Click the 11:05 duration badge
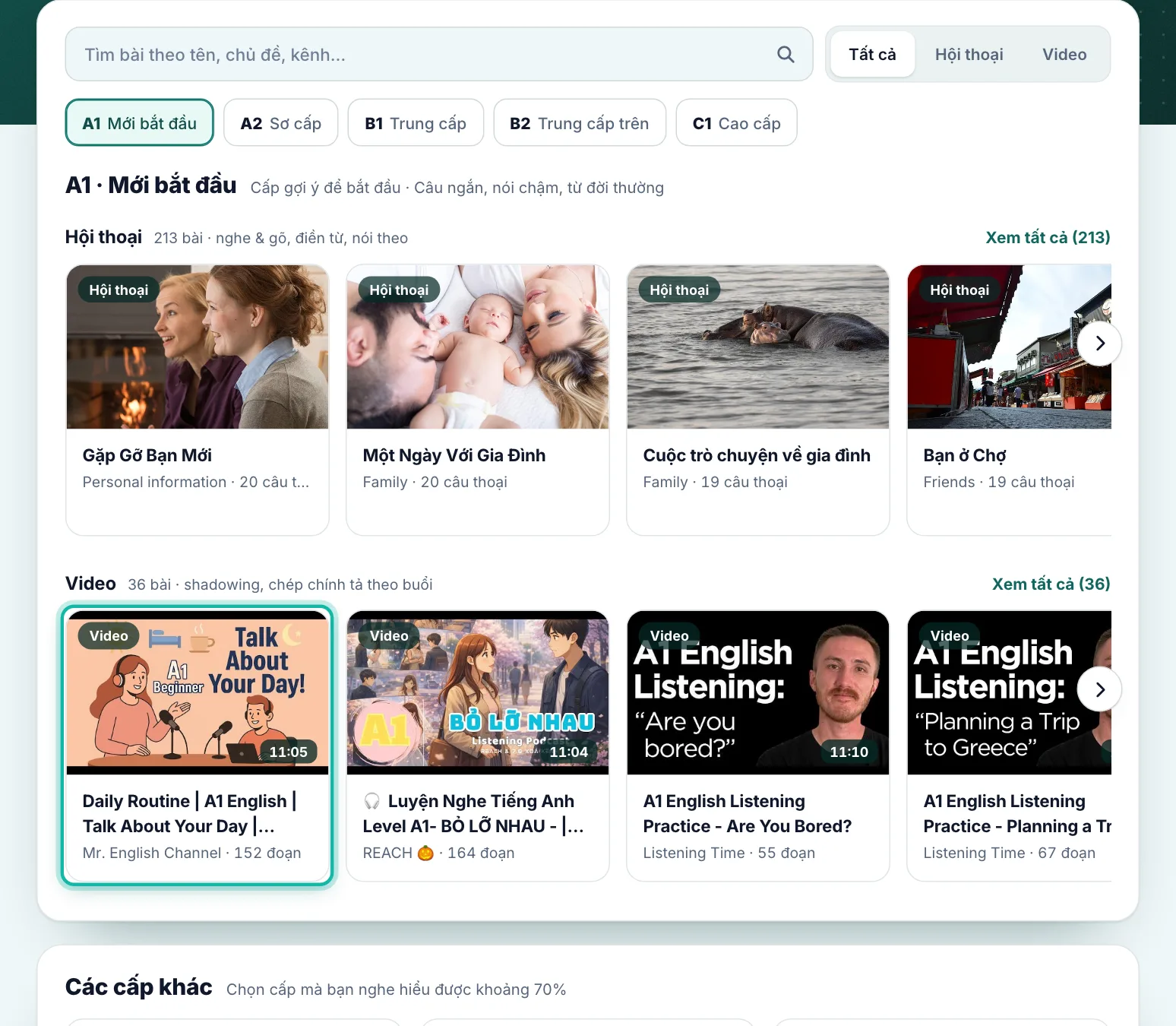Screen dimensions: 1176x1026 coord(288,752)
